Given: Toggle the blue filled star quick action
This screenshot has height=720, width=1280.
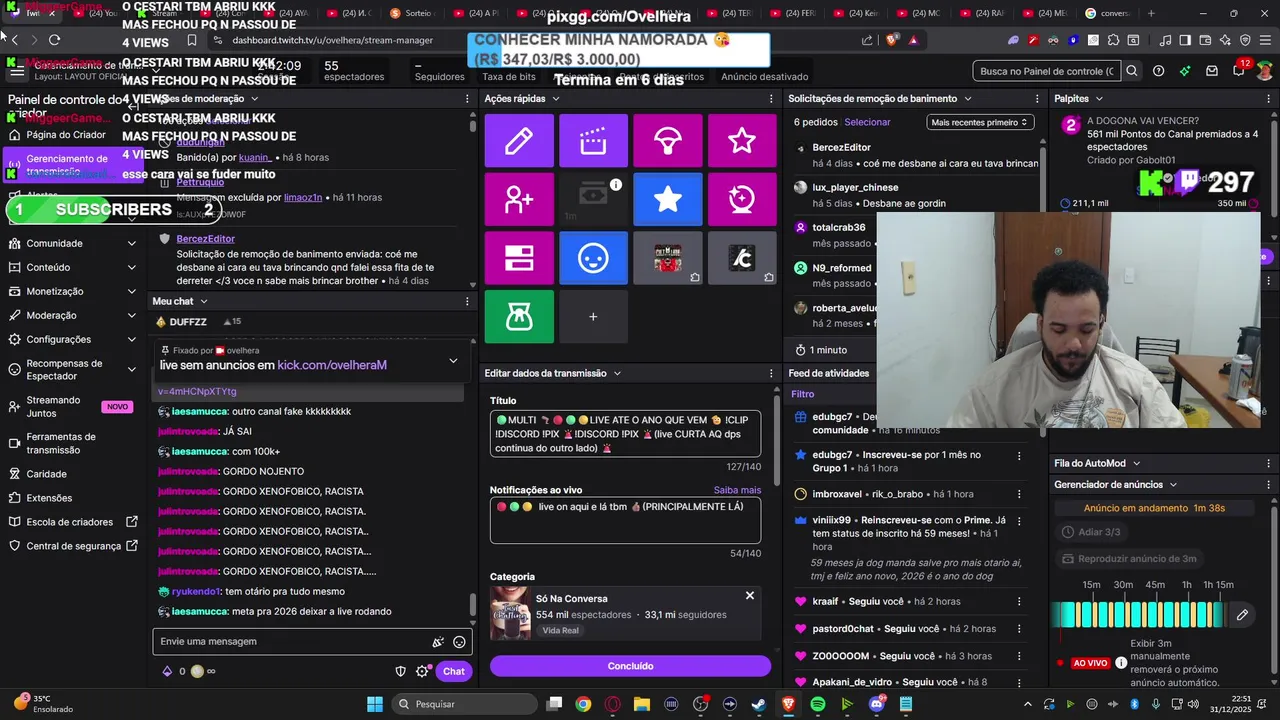Looking at the screenshot, I should [x=668, y=199].
